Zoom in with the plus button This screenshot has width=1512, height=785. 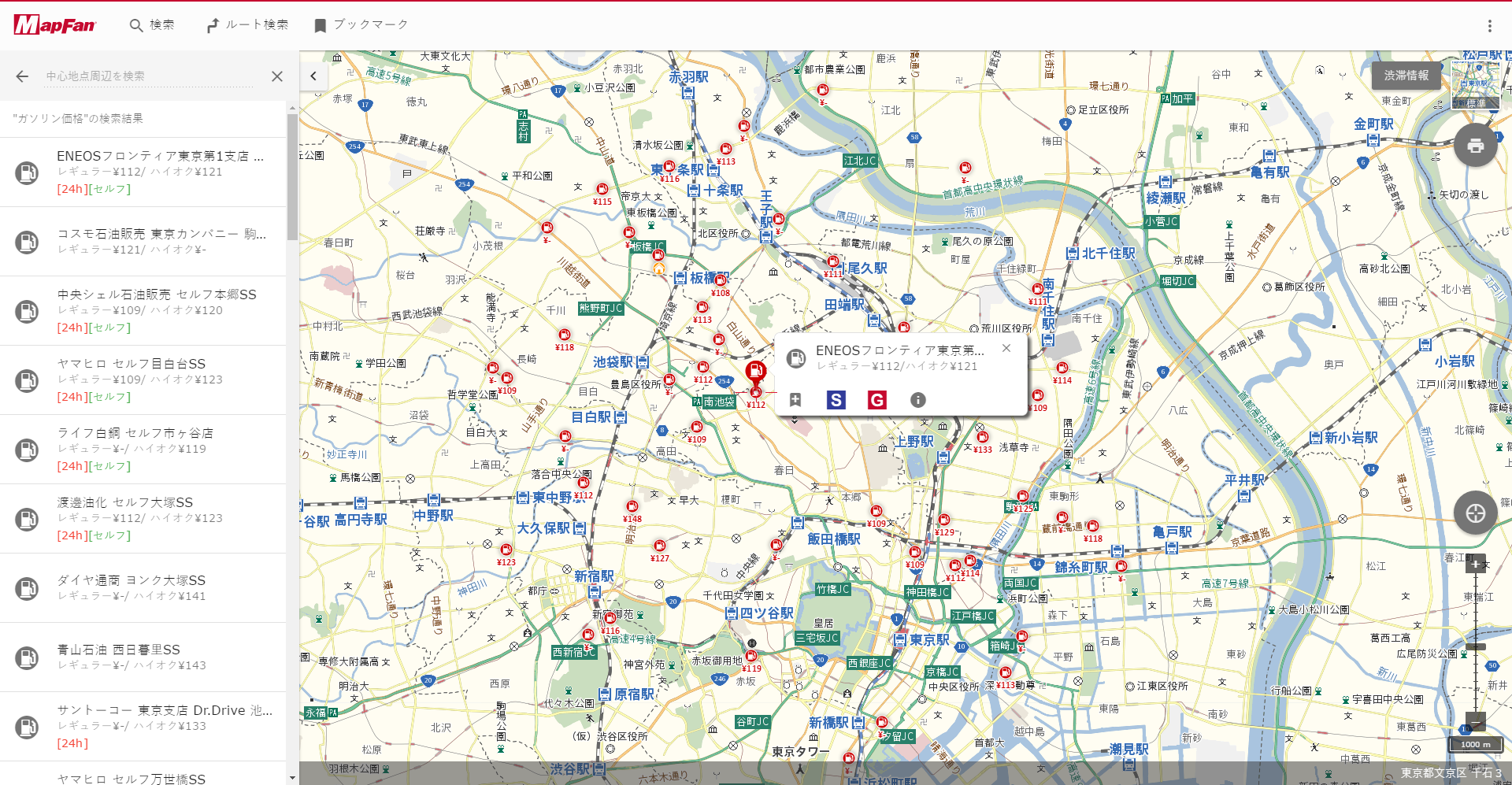coord(1475,564)
